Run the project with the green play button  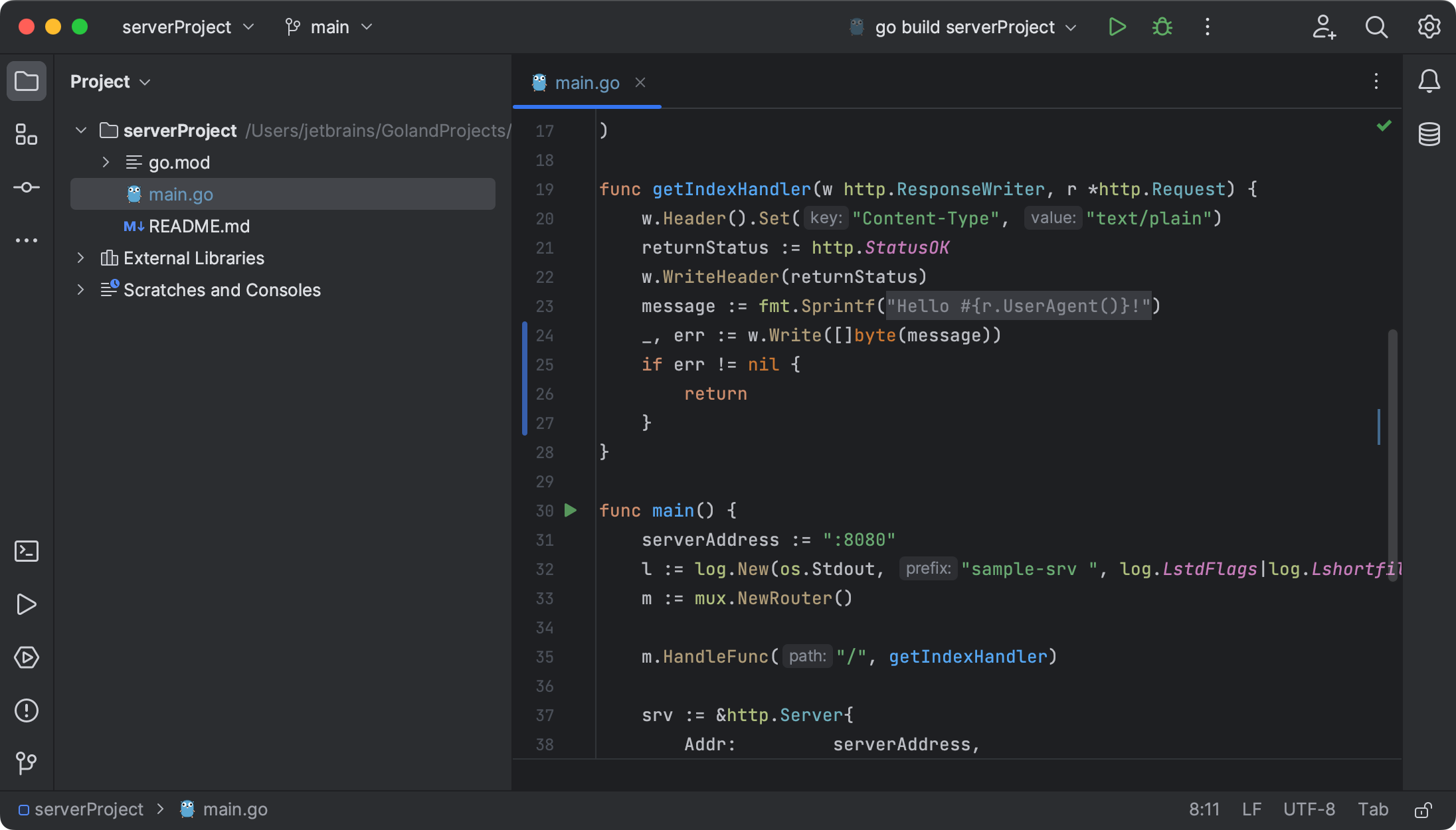(1117, 27)
